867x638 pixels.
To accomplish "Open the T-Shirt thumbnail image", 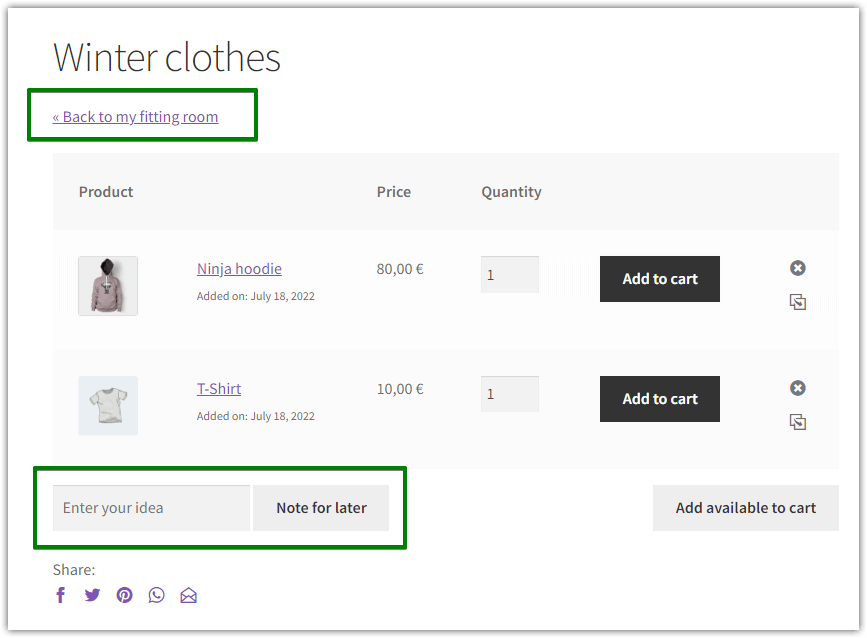I will [108, 405].
